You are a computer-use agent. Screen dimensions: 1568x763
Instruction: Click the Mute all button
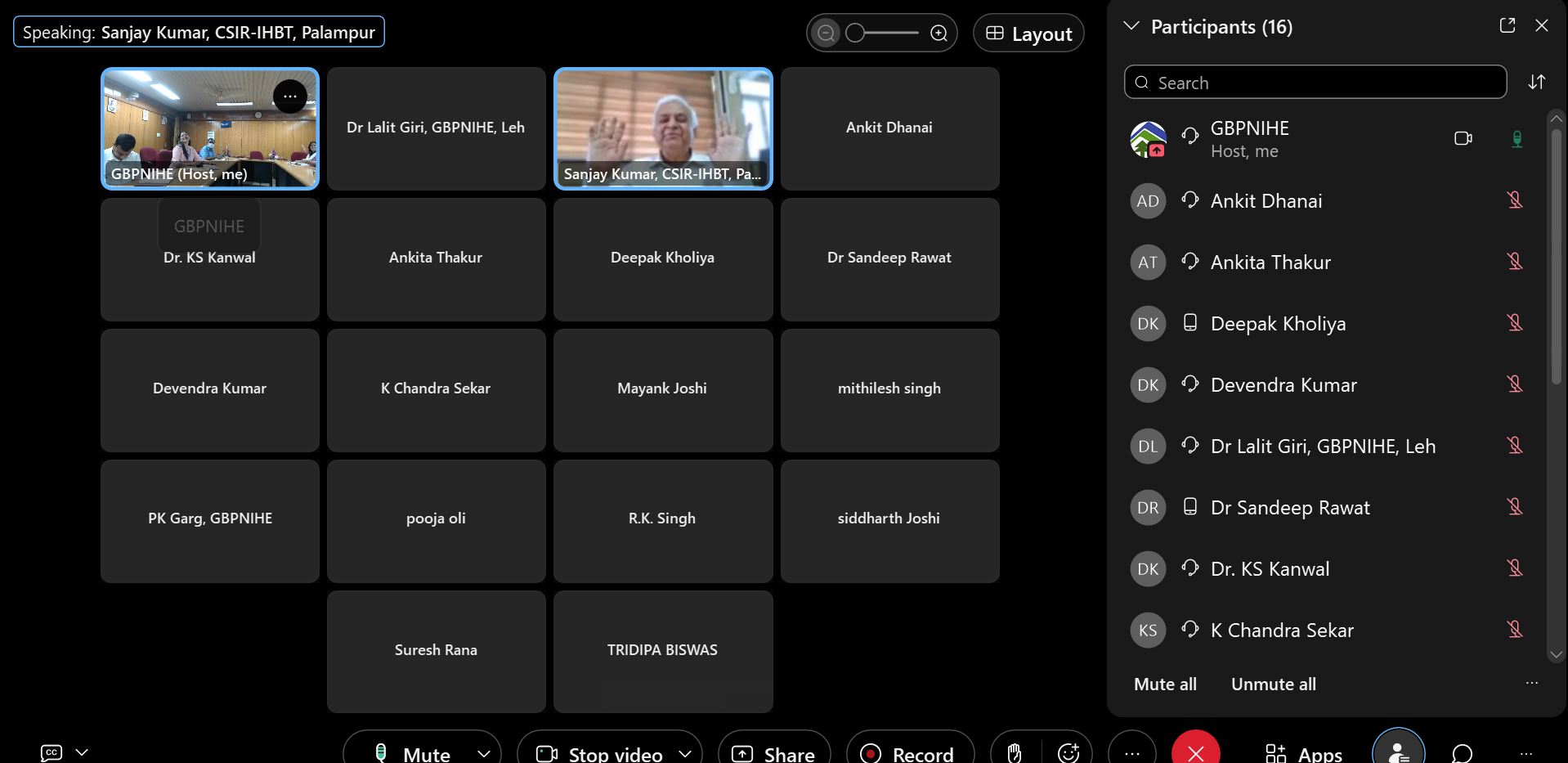click(x=1165, y=684)
